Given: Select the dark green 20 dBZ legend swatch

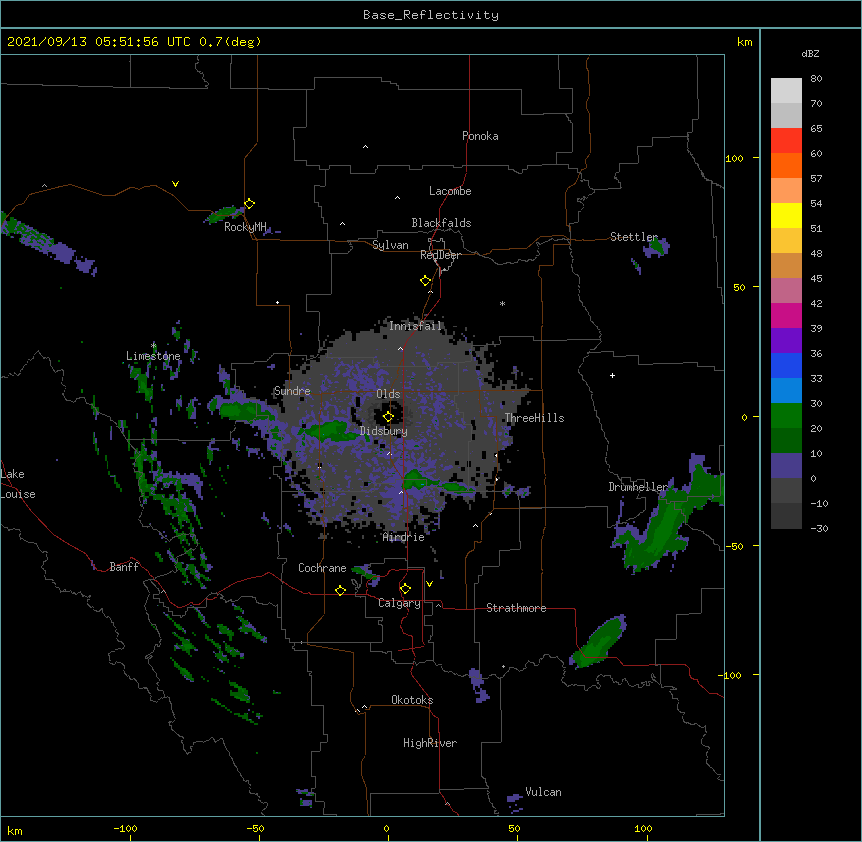Looking at the screenshot, I should (786, 440).
